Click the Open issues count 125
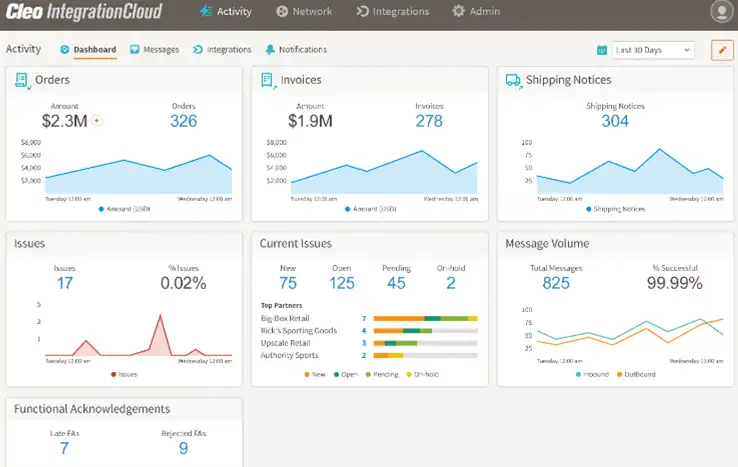Image resolution: width=738 pixels, height=467 pixels. point(342,283)
